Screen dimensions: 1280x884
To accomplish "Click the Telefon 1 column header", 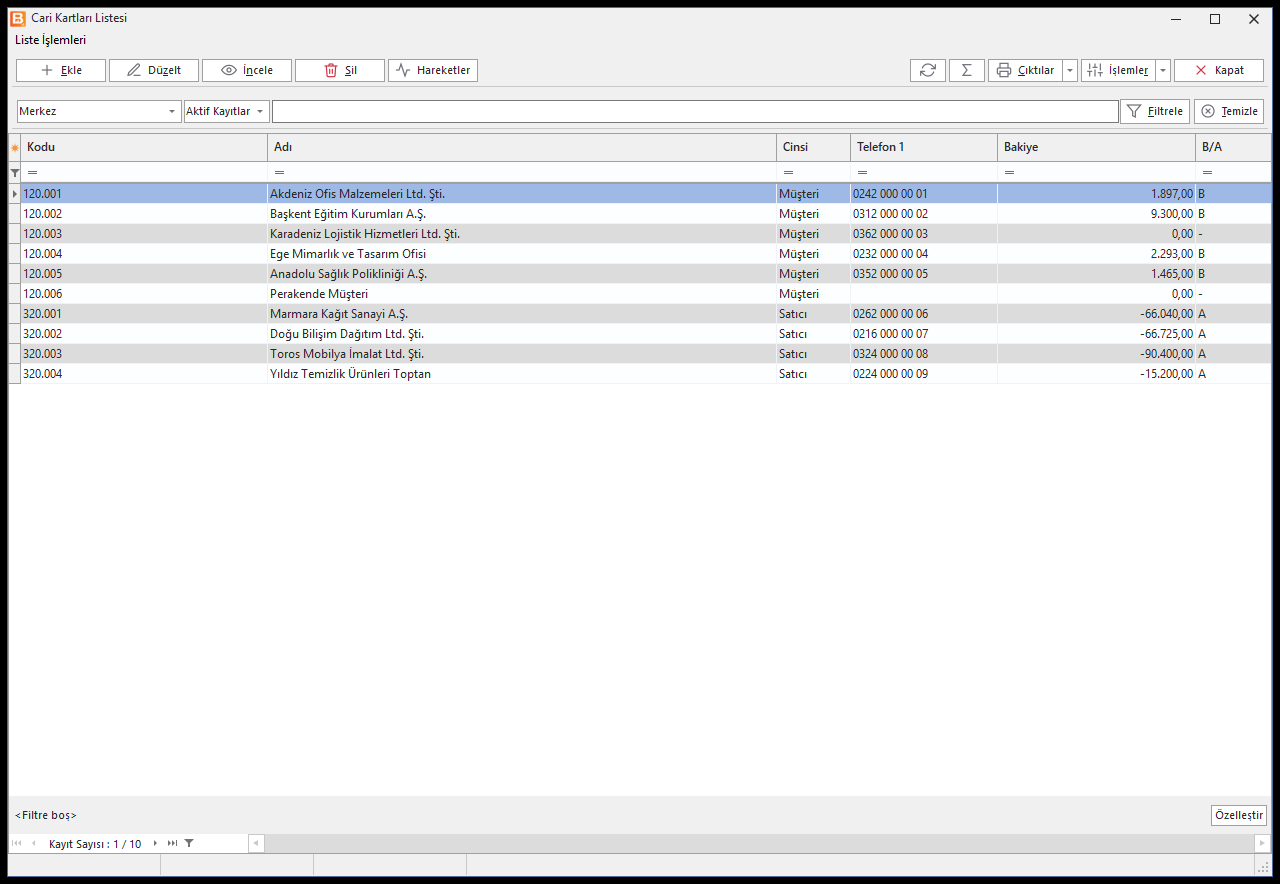I will (x=924, y=148).
